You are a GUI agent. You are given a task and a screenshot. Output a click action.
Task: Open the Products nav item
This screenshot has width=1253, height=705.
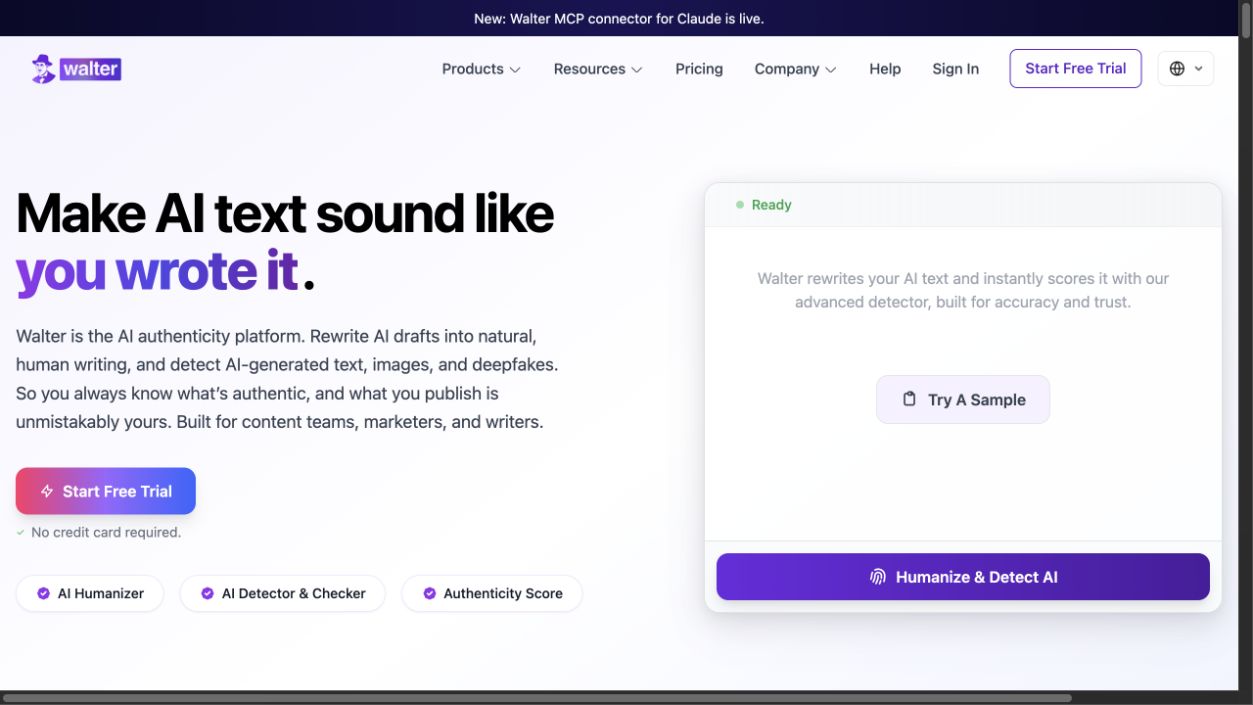pyautogui.click(x=482, y=69)
